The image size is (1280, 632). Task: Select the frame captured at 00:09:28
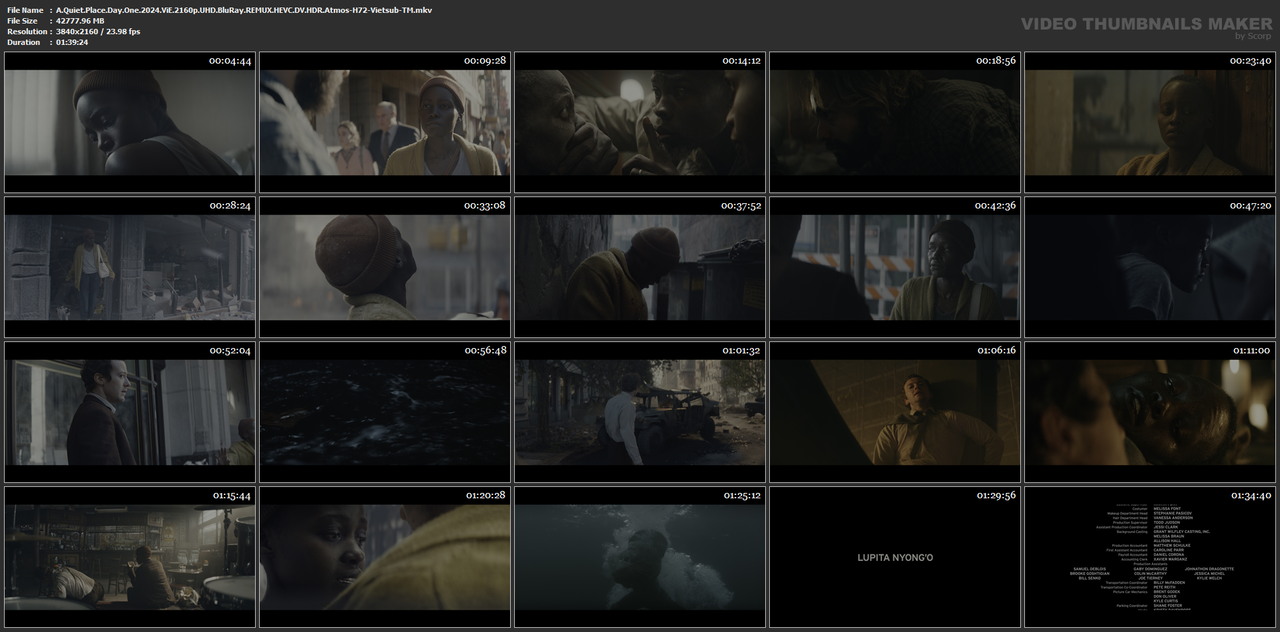point(385,123)
